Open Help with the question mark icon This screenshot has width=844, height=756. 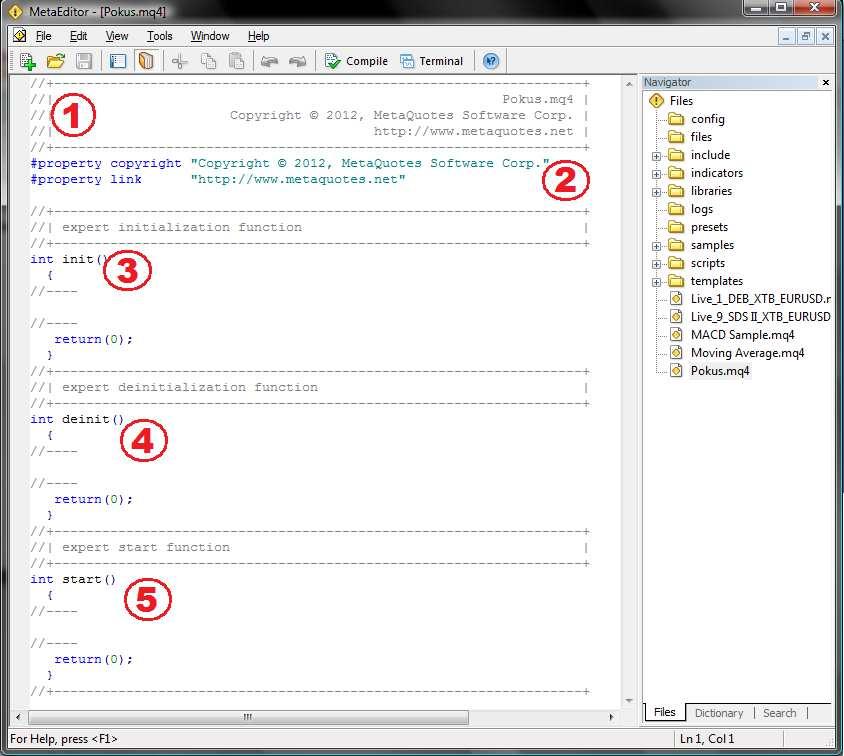pyautogui.click(x=491, y=61)
